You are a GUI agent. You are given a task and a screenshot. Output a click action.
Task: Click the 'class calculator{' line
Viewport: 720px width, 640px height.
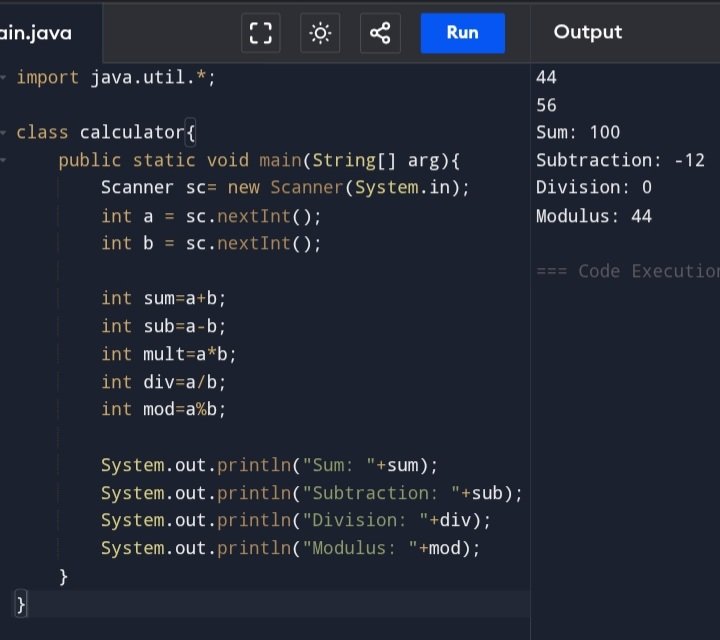[x=106, y=133]
